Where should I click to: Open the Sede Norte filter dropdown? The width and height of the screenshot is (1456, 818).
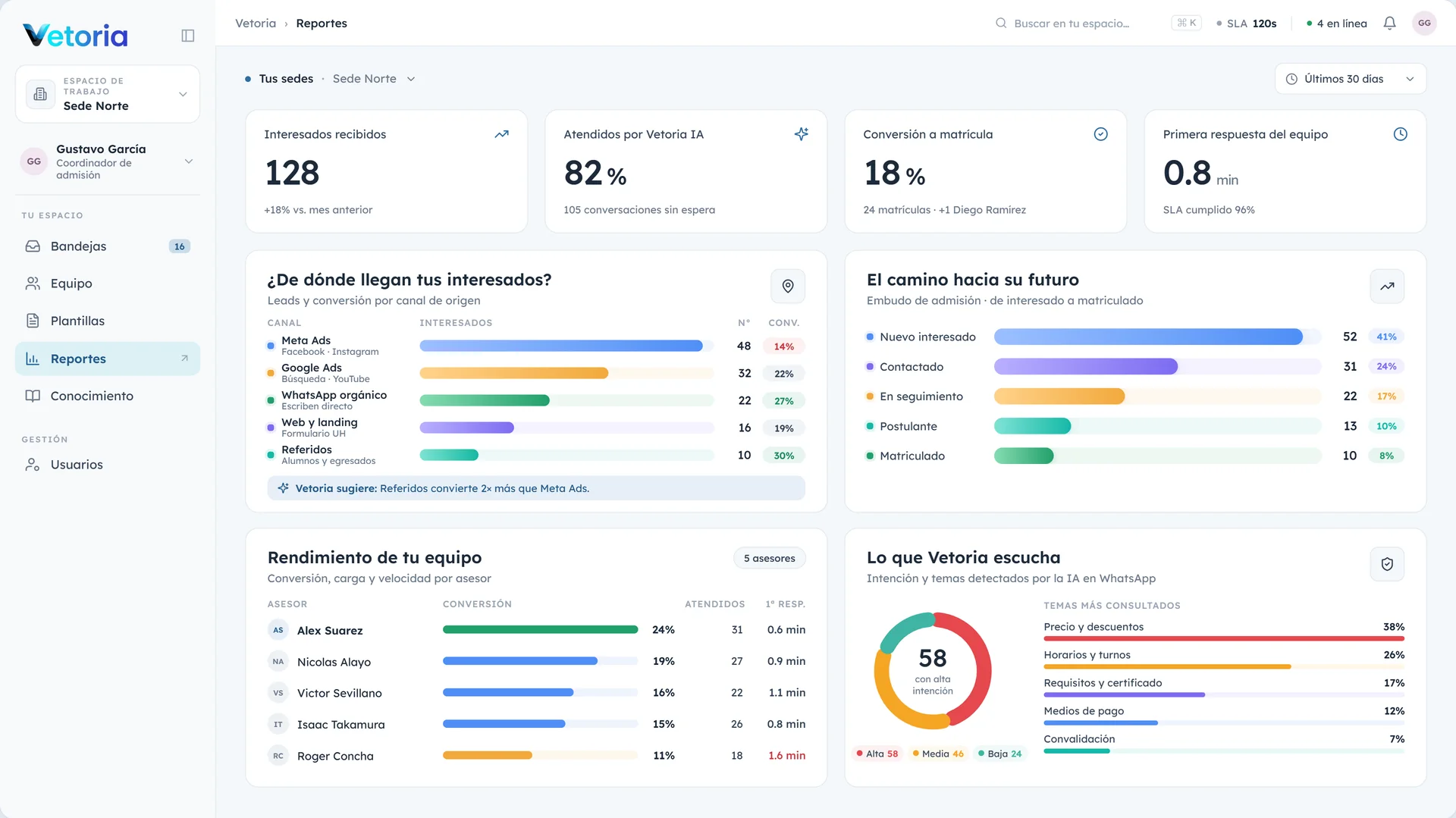click(x=374, y=79)
